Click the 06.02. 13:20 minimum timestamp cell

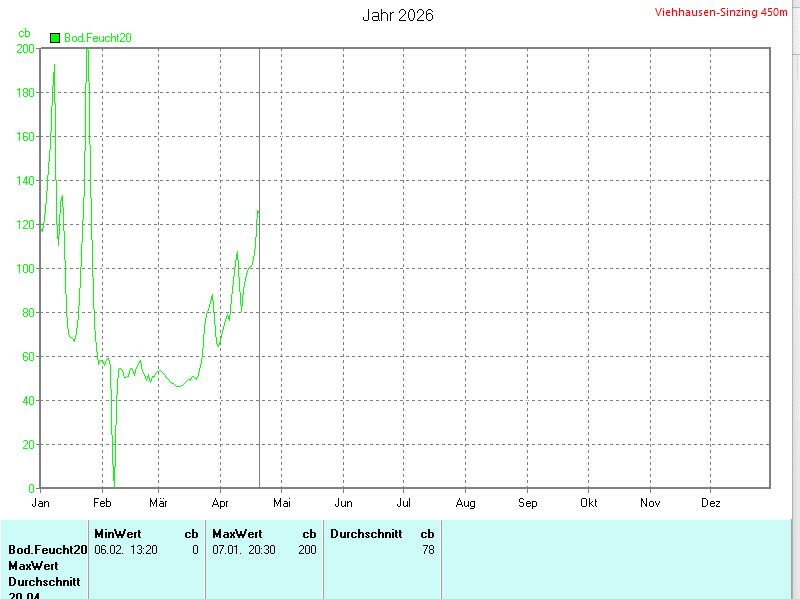126,550
